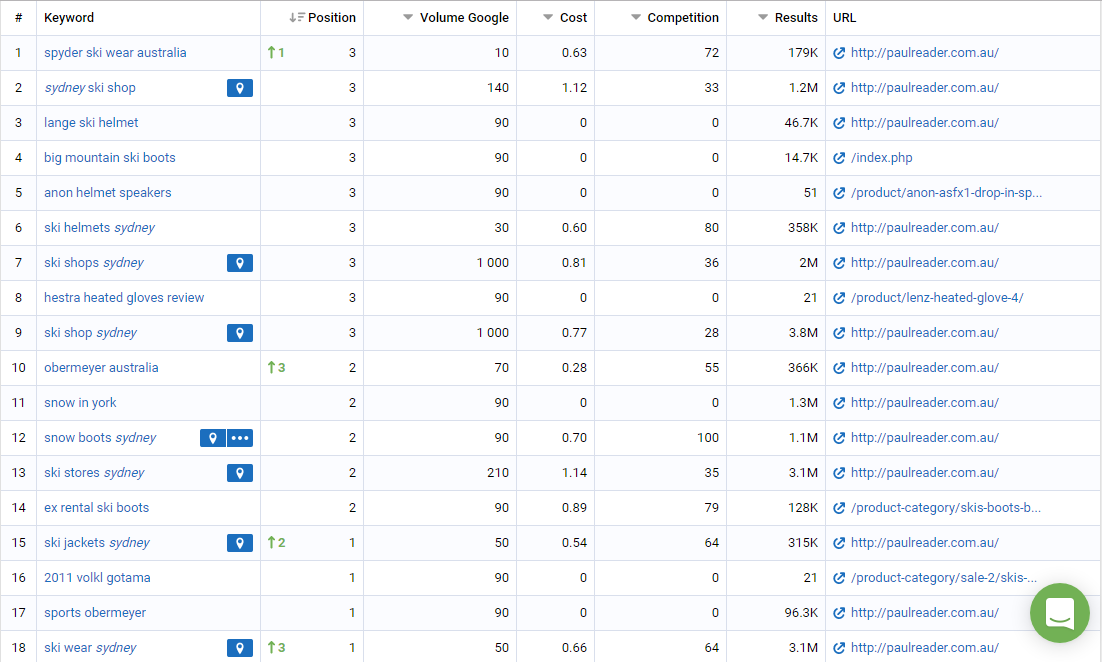The width and height of the screenshot is (1102, 662).
Task: Open external link icon for snow in york row
Action: tap(838, 403)
